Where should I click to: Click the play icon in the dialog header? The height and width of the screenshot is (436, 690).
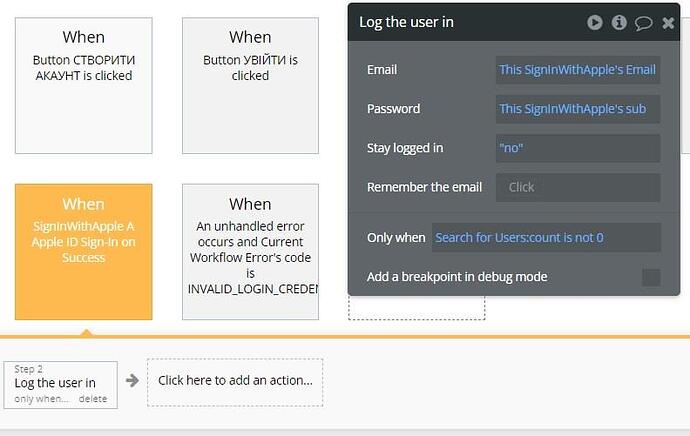click(x=595, y=22)
